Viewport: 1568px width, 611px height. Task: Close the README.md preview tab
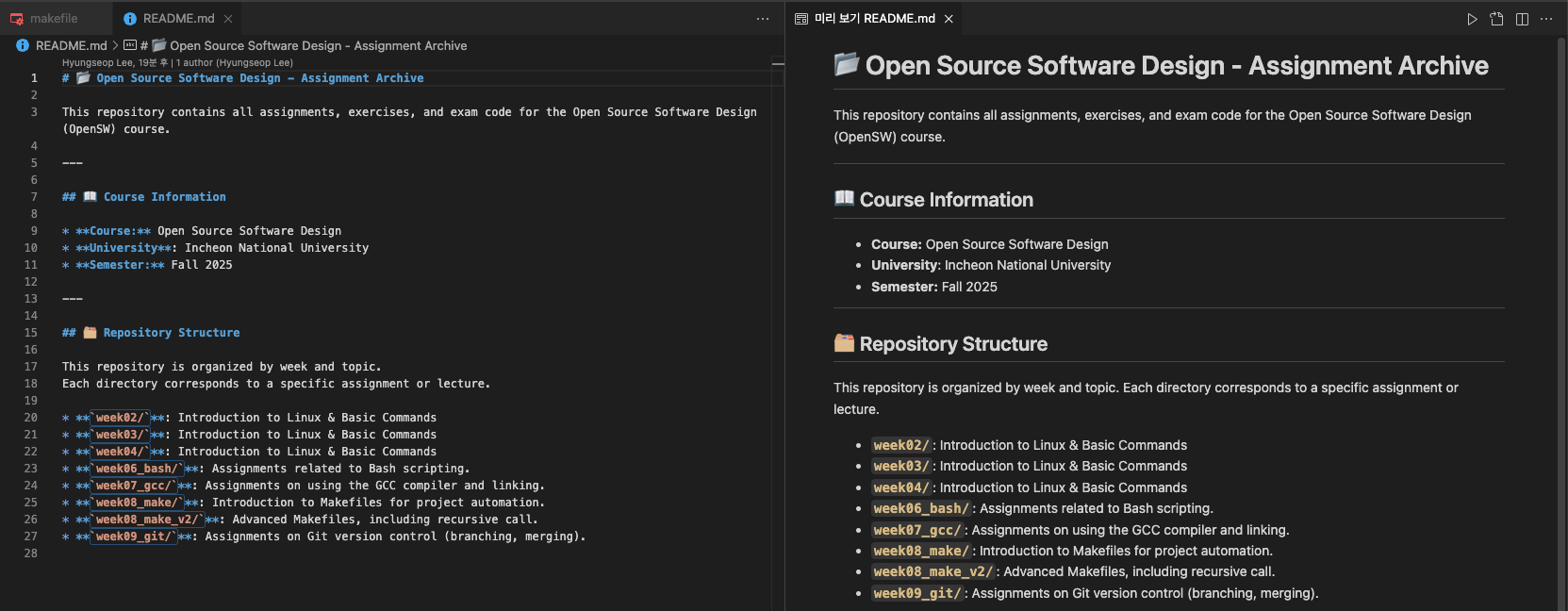[x=949, y=19]
